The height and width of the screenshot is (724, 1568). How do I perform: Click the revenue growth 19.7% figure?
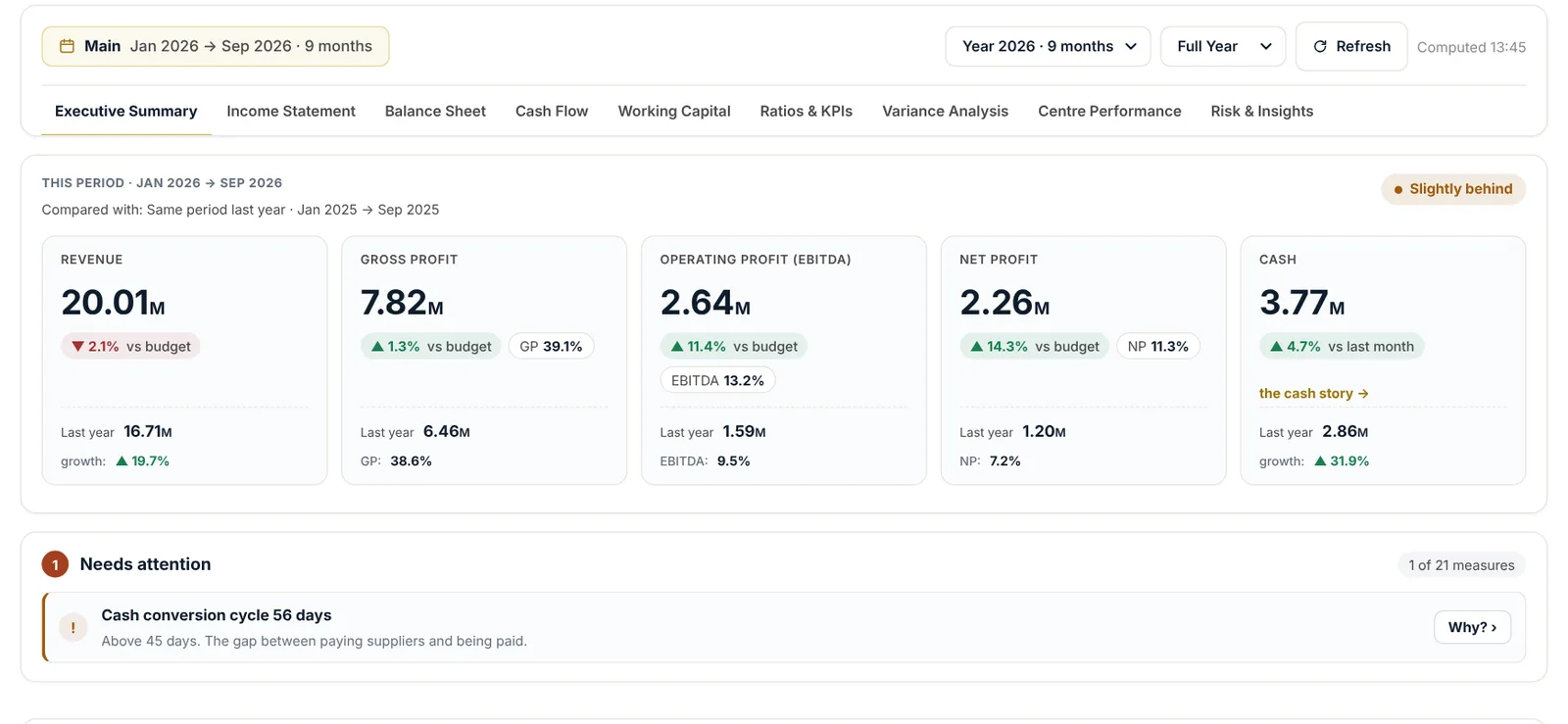tap(143, 460)
